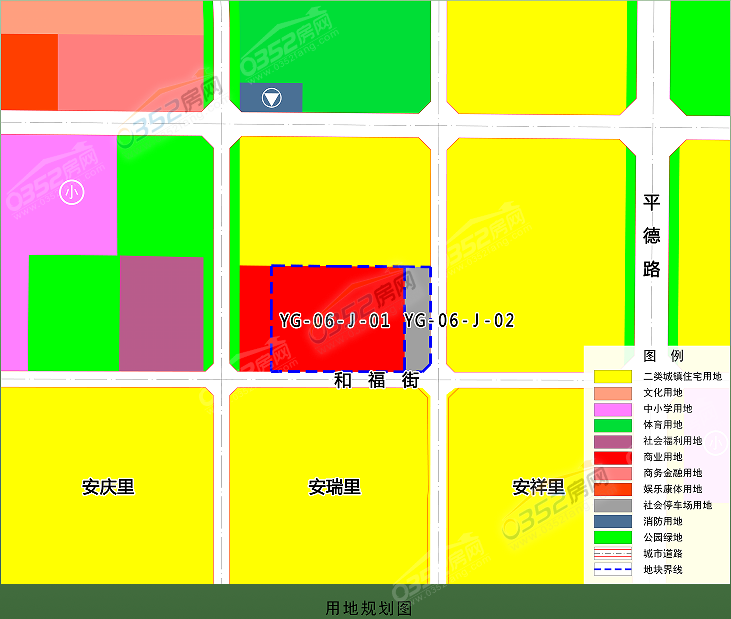Click the purple 社会福利用地 legend swatch
This screenshot has width=731, height=619.
pyautogui.click(x=612, y=441)
